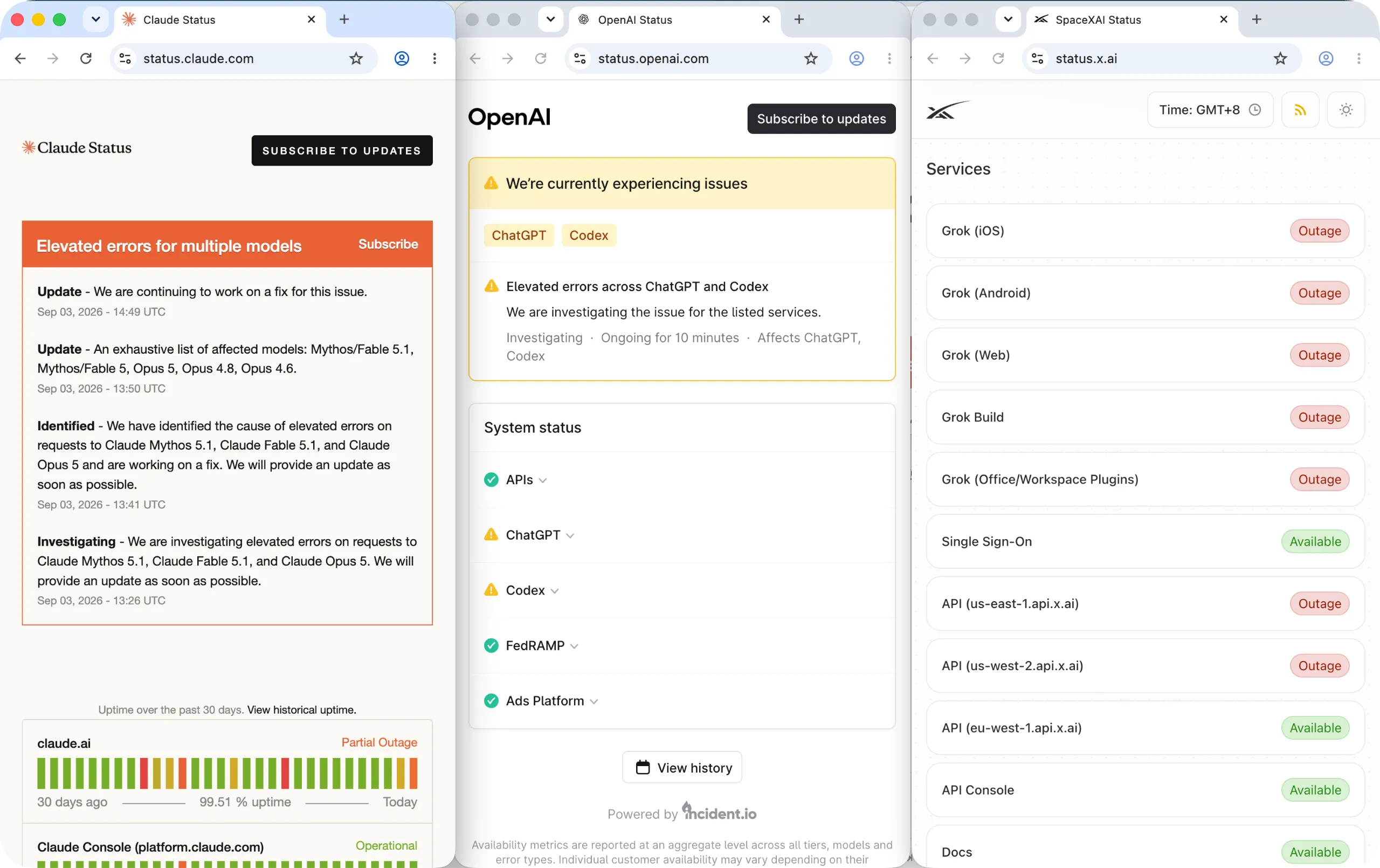Viewport: 1380px width, 868px height.
Task: Reload the Claude Status page
Action: pos(86,58)
